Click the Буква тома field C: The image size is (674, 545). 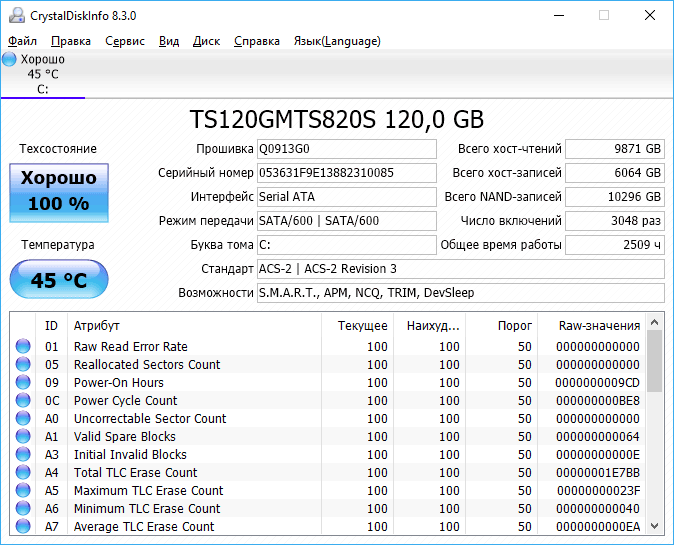coord(347,245)
